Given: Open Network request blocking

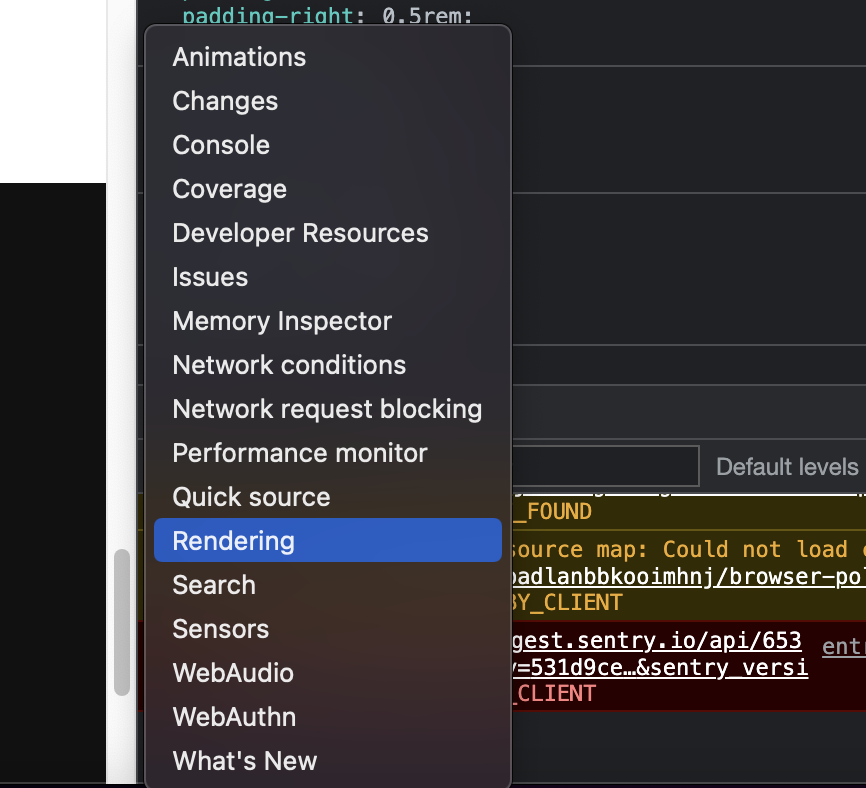Looking at the screenshot, I should pyautogui.click(x=328, y=409).
